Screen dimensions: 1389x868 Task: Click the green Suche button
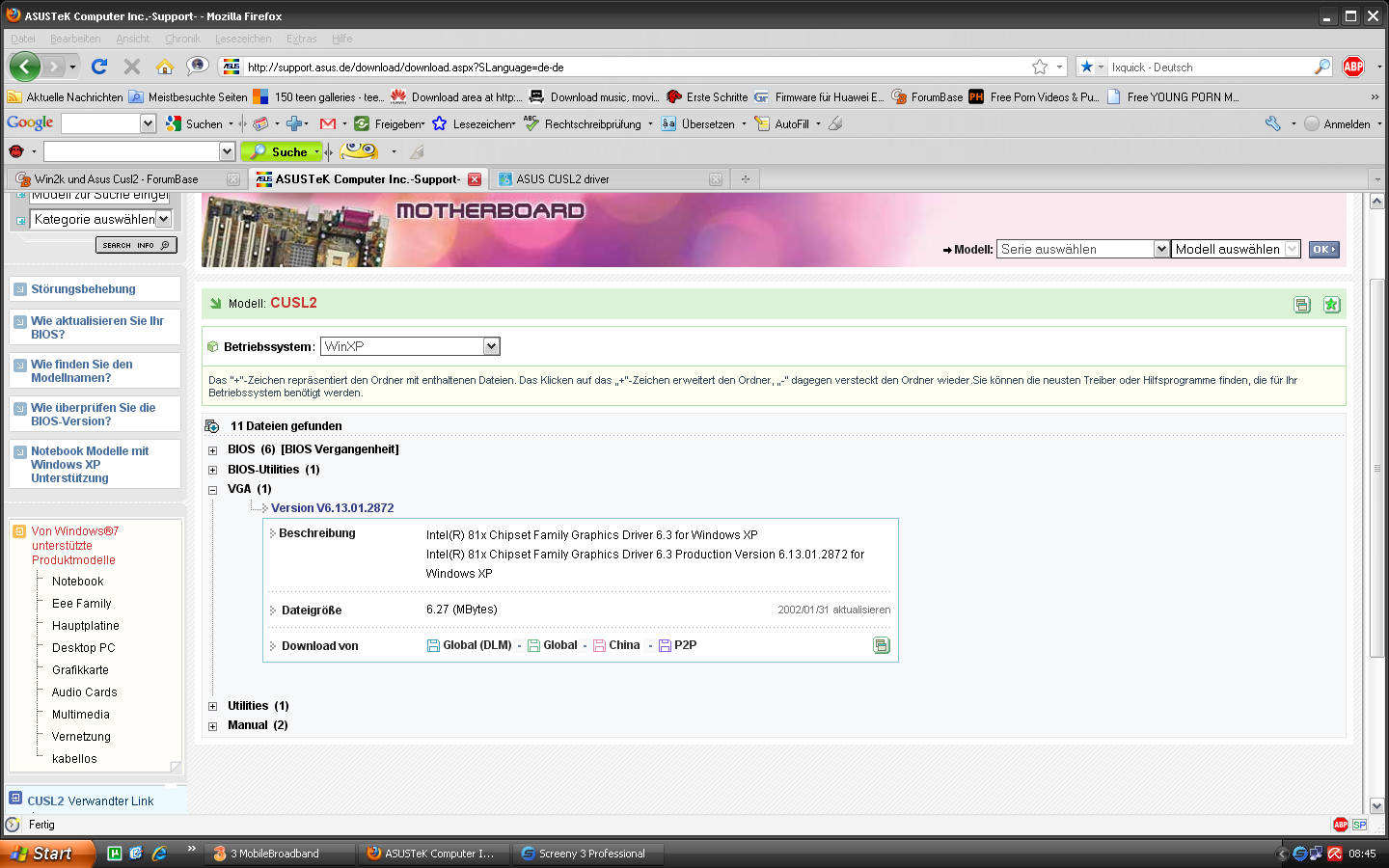tap(281, 151)
